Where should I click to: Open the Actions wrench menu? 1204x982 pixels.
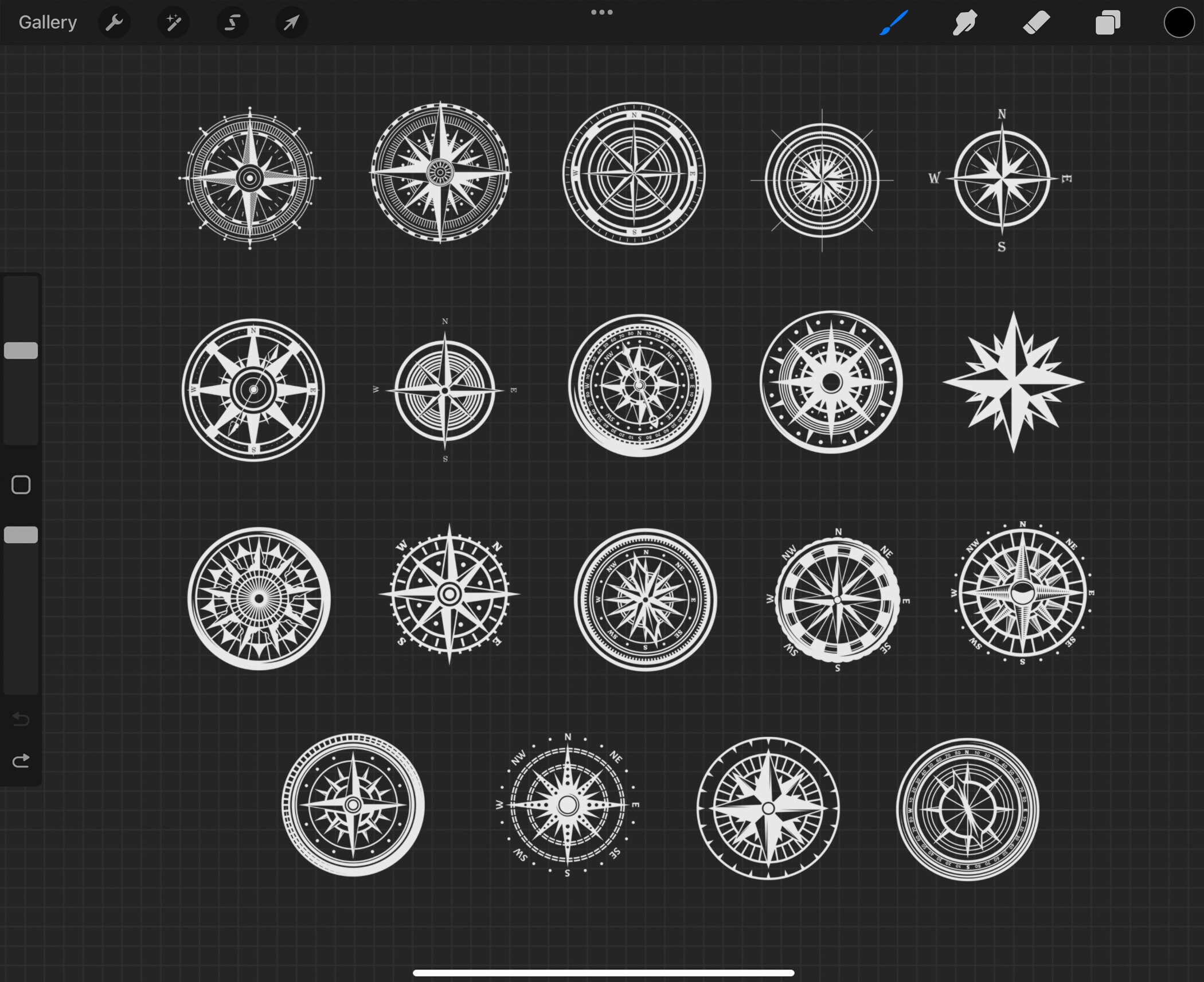point(115,22)
